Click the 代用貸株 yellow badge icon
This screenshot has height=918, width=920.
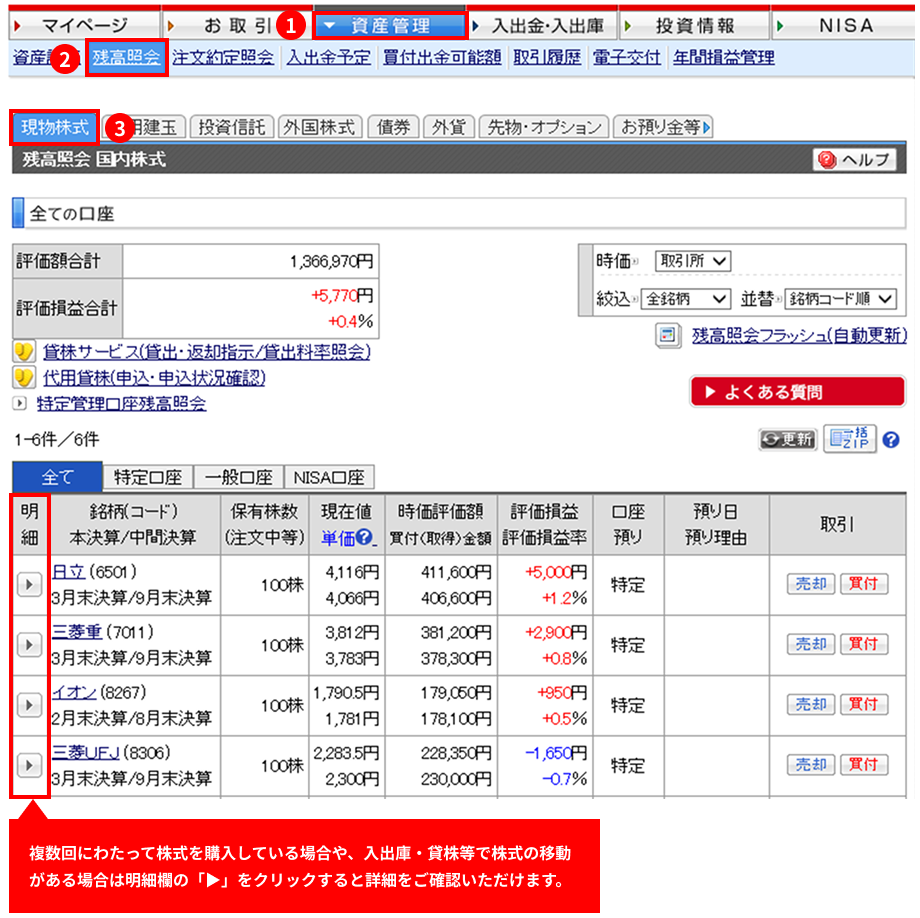[25, 378]
